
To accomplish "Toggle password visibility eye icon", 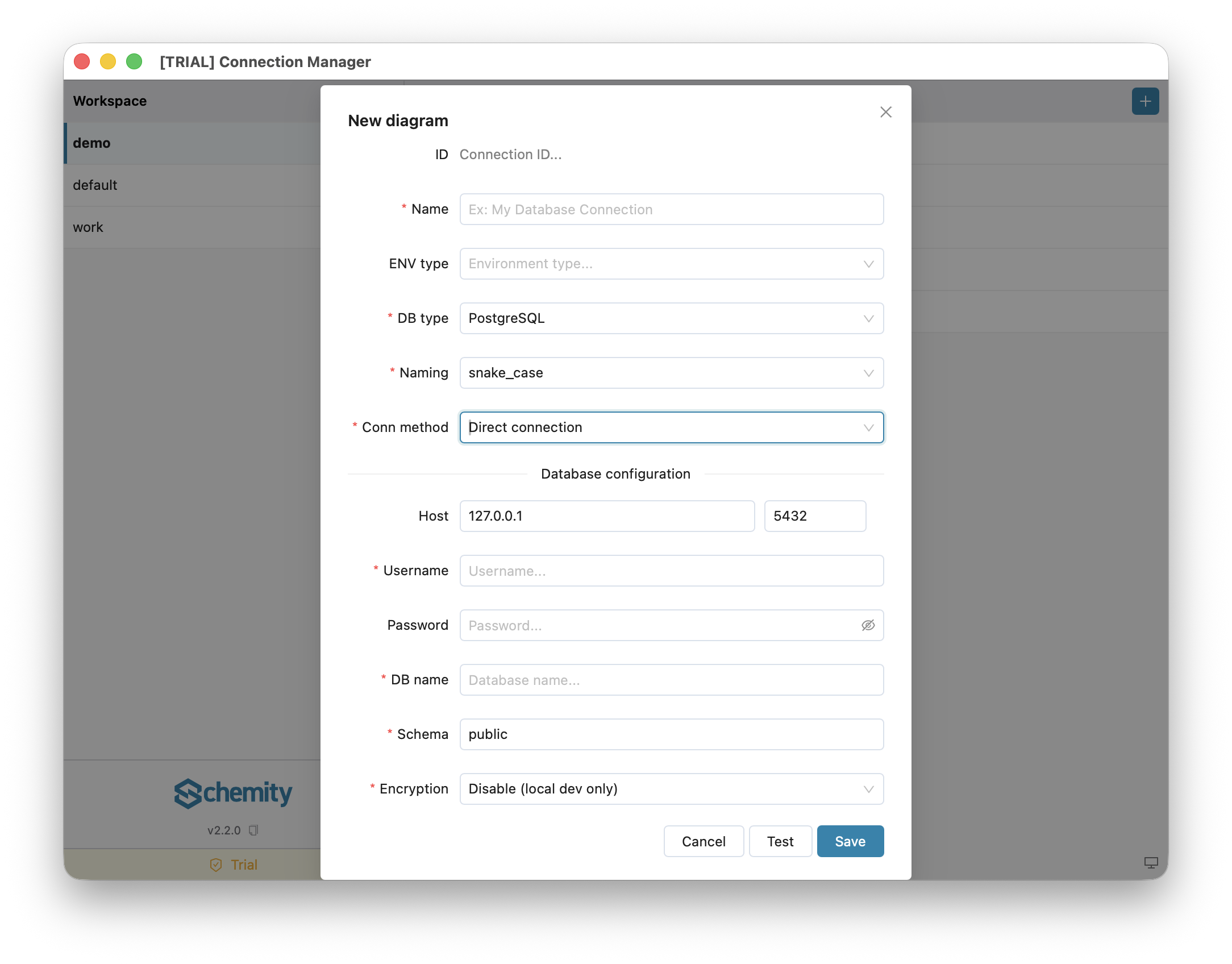I will click(x=868, y=625).
